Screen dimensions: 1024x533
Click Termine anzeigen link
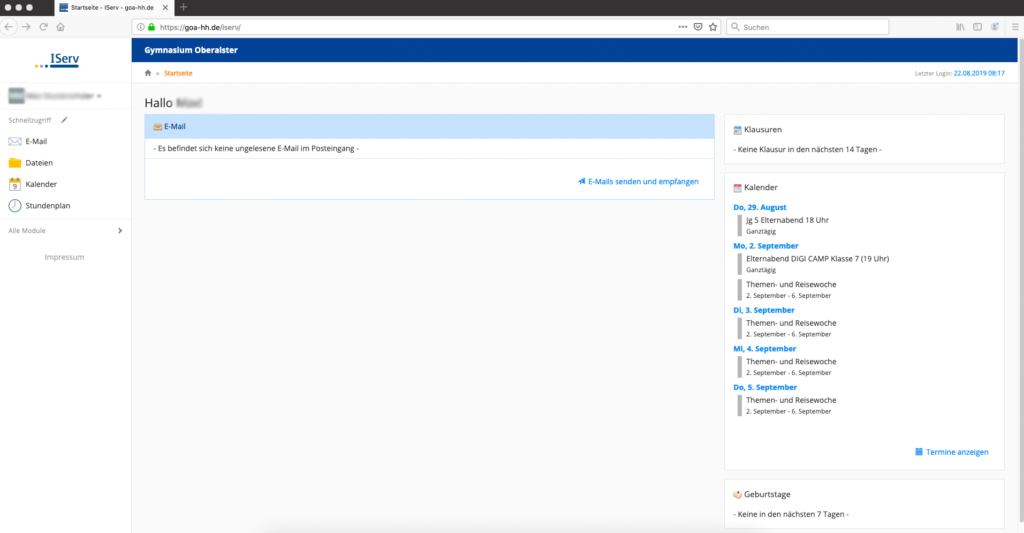point(952,452)
